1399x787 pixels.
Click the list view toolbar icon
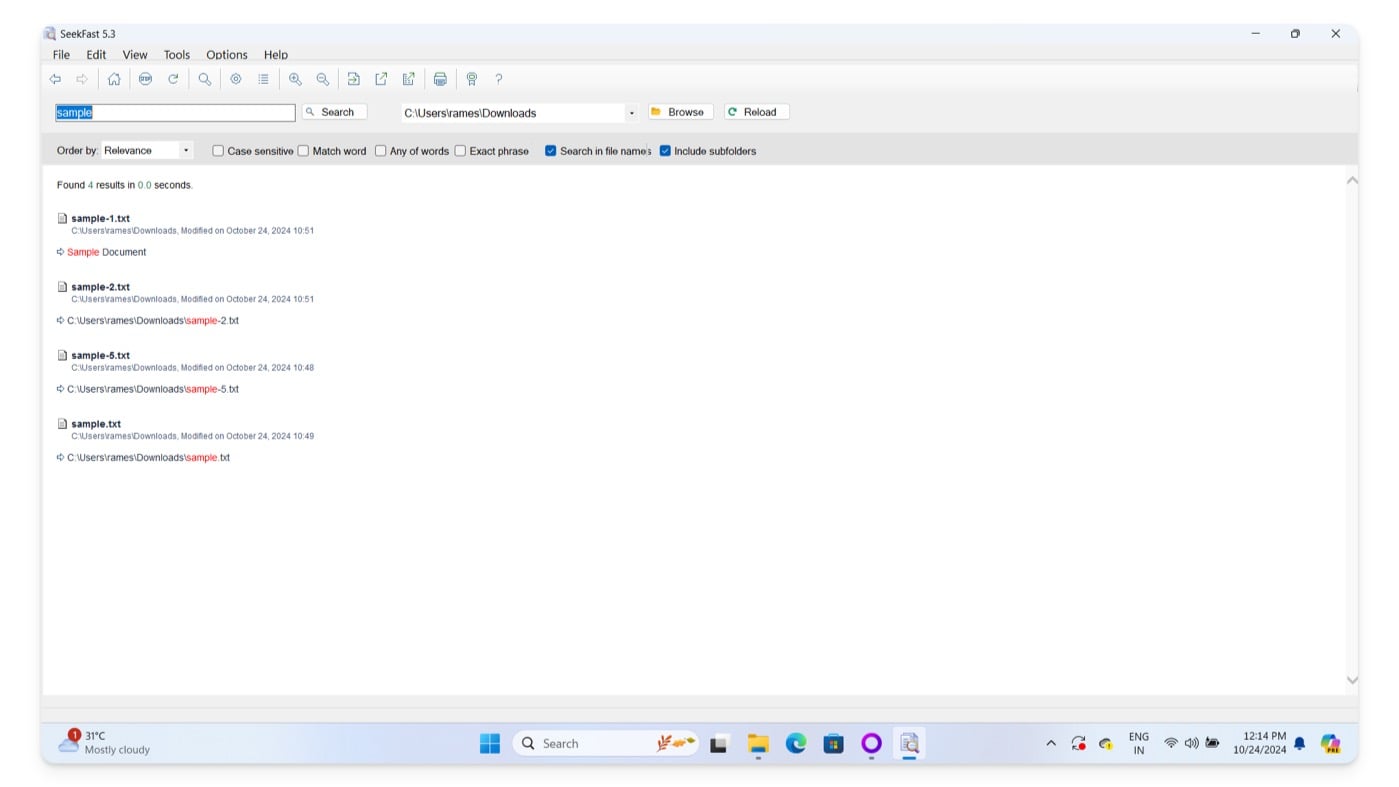263,79
